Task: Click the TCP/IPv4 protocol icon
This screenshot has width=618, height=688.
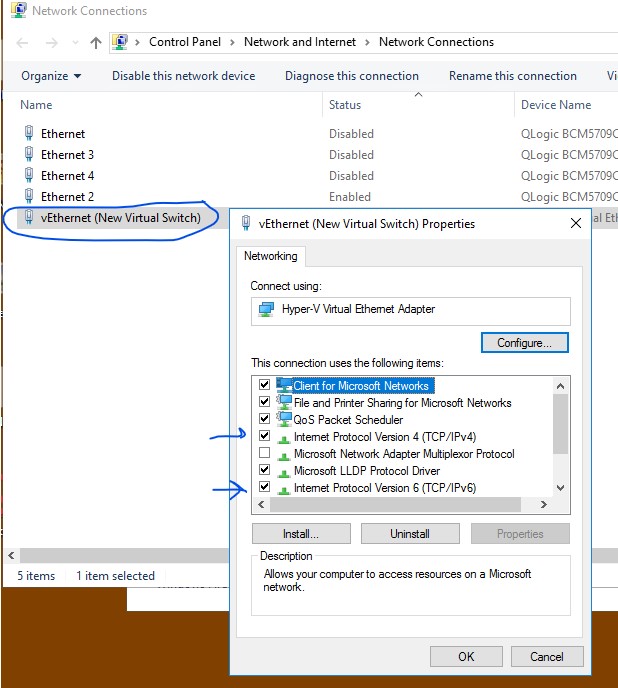Action: pos(284,439)
